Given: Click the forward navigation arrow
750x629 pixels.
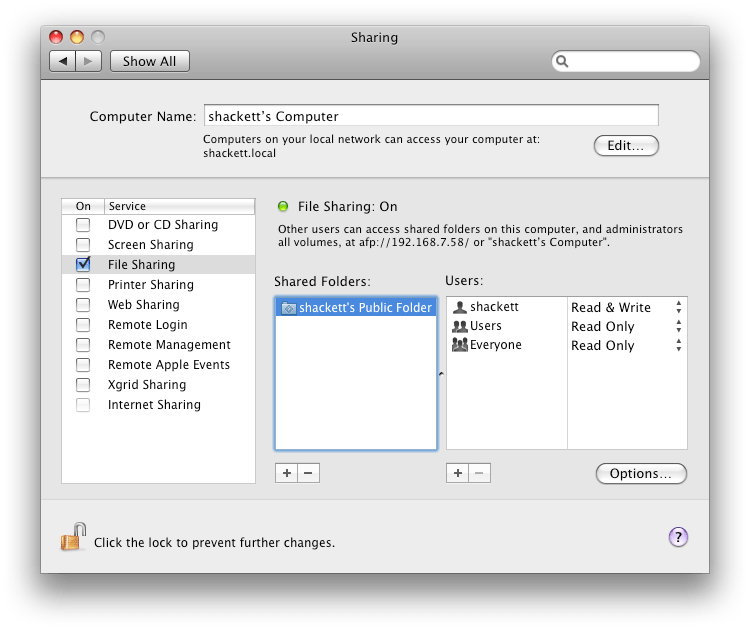Looking at the screenshot, I should point(88,61).
